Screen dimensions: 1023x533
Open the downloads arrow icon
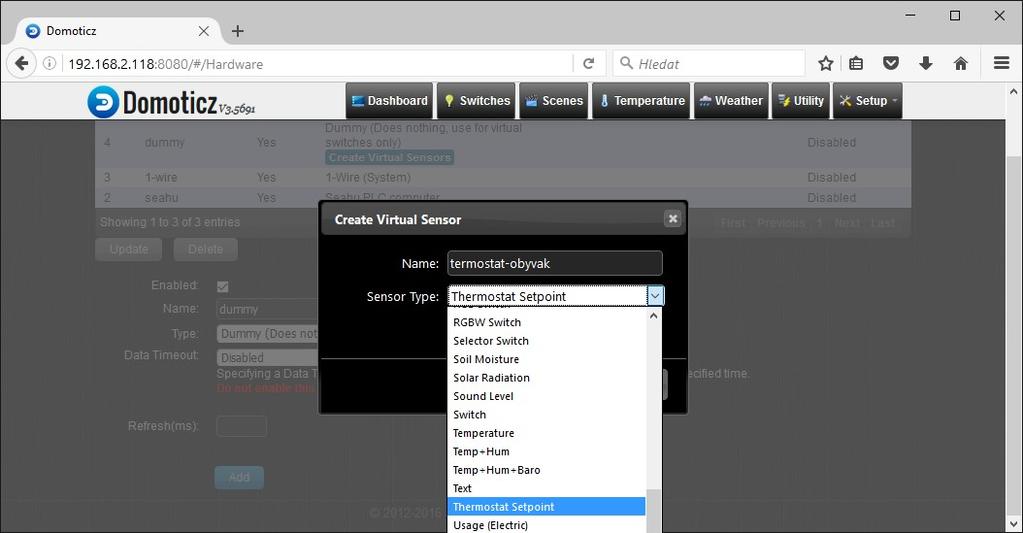(x=925, y=63)
